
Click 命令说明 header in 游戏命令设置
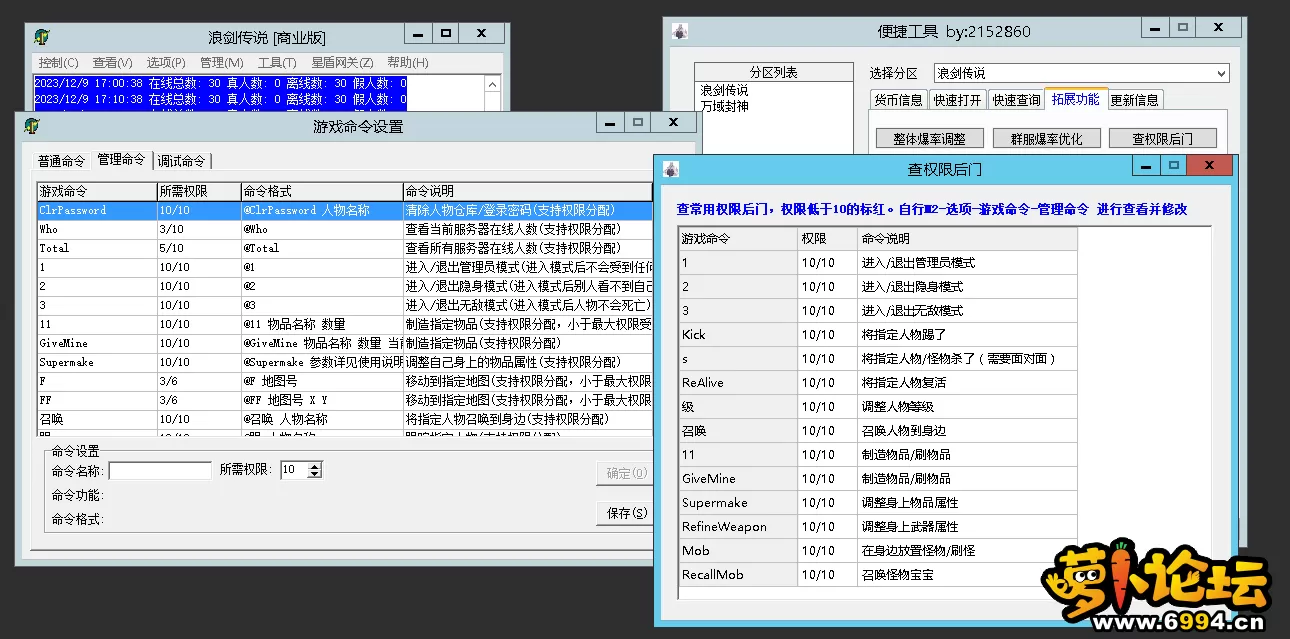527,191
